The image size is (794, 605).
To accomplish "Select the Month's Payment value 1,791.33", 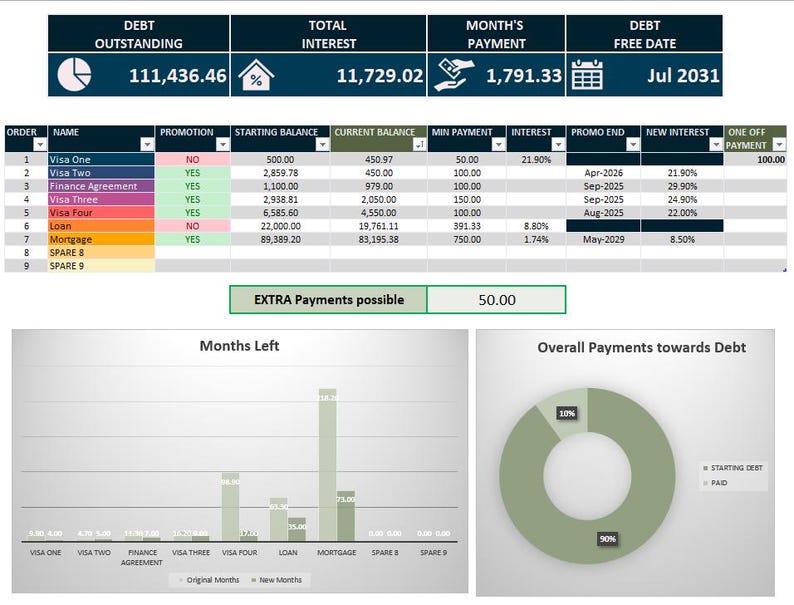I will coord(524,76).
